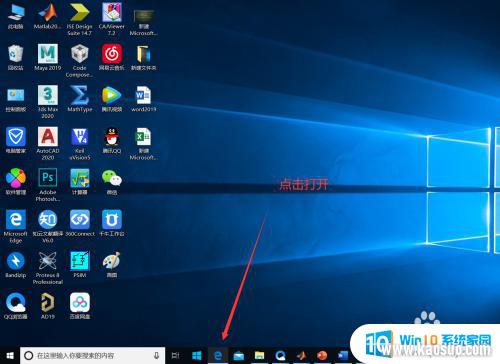Click the WeChat green bubble icon
This screenshot has height=364, width=500.
(x=112, y=178)
